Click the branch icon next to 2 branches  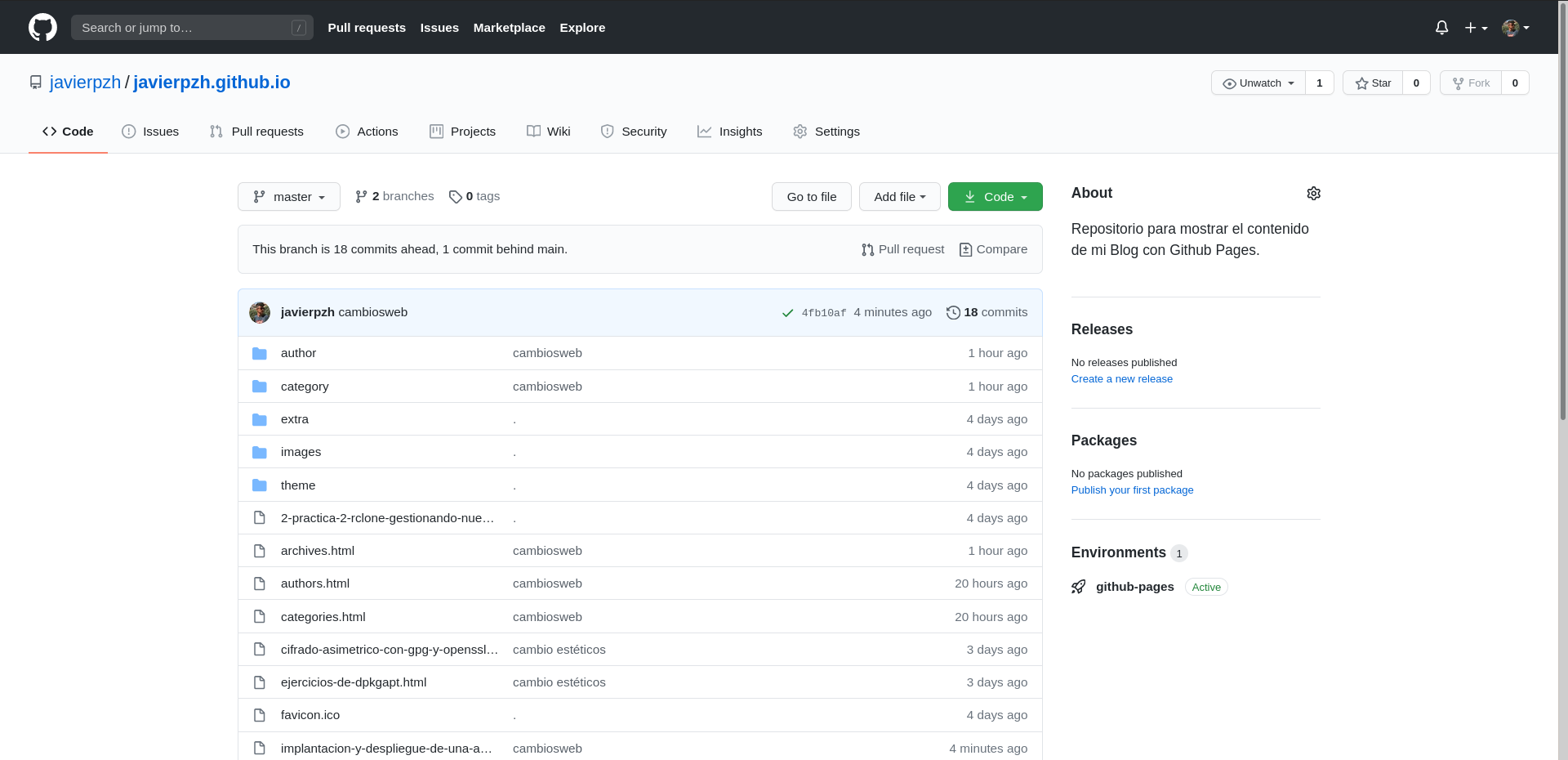[361, 197]
